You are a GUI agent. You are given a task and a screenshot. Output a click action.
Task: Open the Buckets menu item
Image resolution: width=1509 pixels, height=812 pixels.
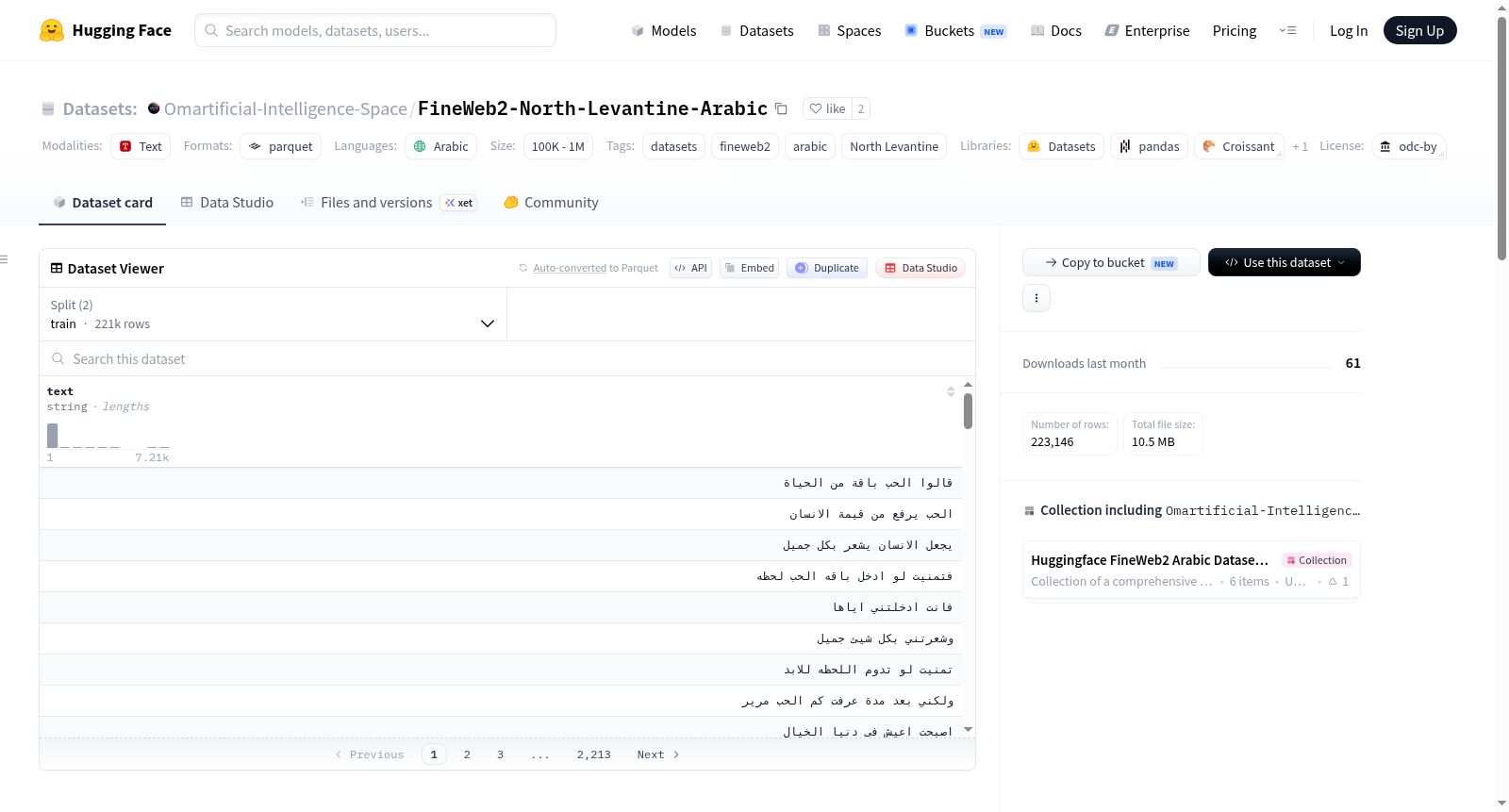pos(955,30)
